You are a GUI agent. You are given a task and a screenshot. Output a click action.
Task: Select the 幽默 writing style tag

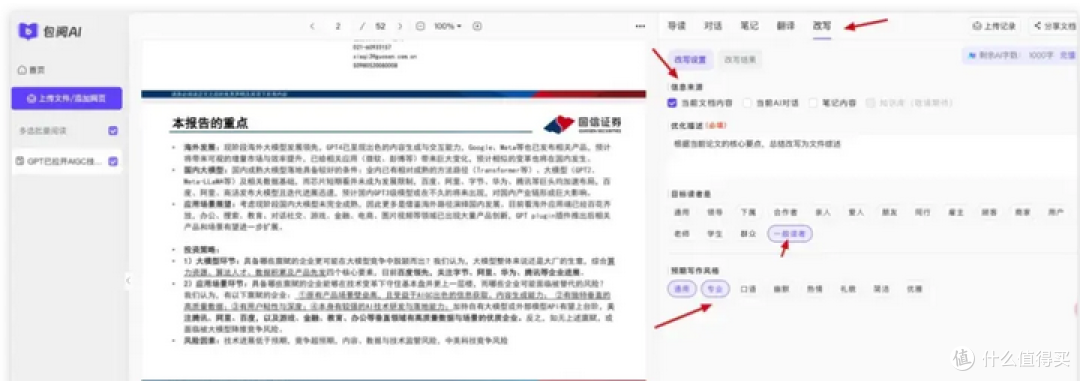(x=782, y=289)
